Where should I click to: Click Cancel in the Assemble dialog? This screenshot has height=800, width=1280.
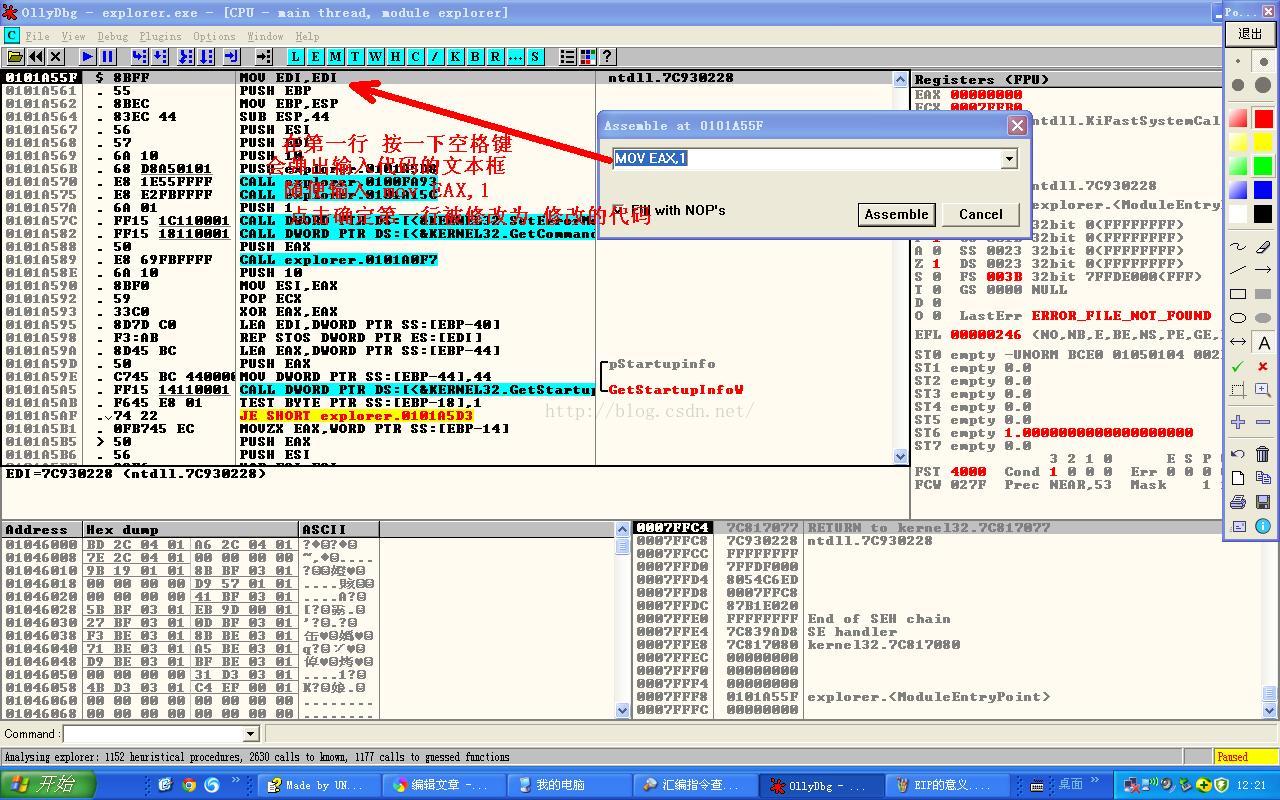point(980,214)
